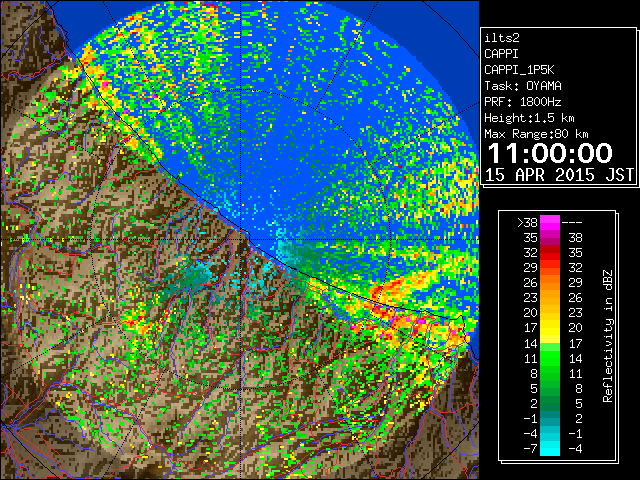
Task: Click the product name text 'ilts2'
Action: (x=502, y=38)
